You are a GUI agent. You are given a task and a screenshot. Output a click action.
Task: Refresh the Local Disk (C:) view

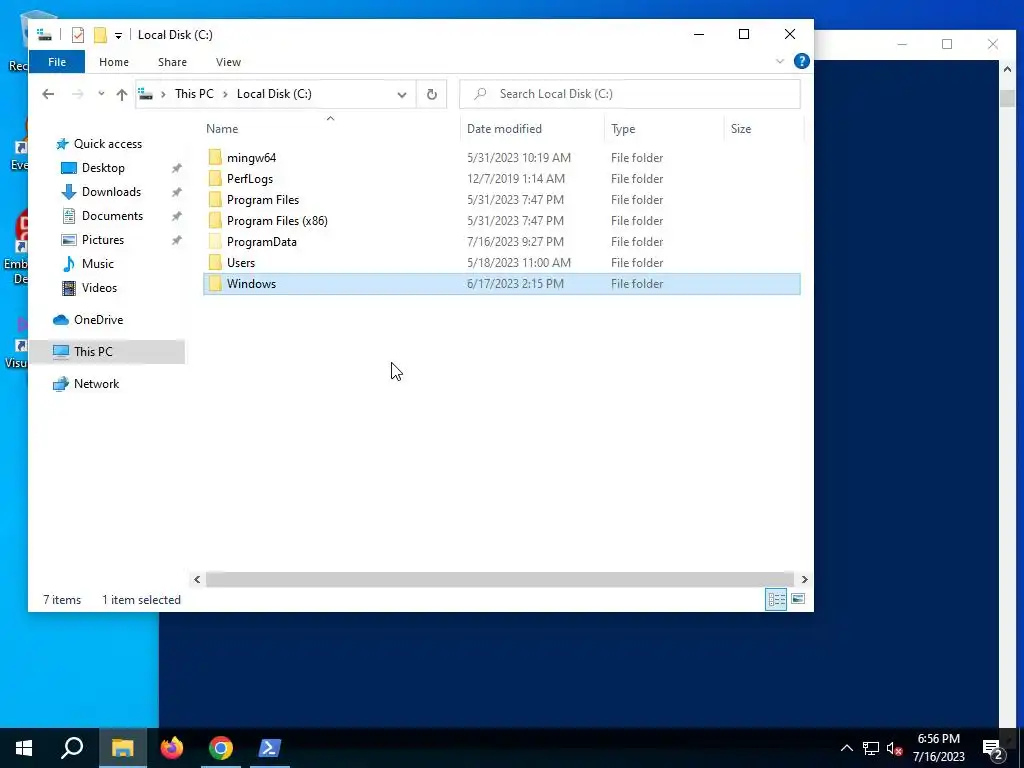(x=432, y=94)
